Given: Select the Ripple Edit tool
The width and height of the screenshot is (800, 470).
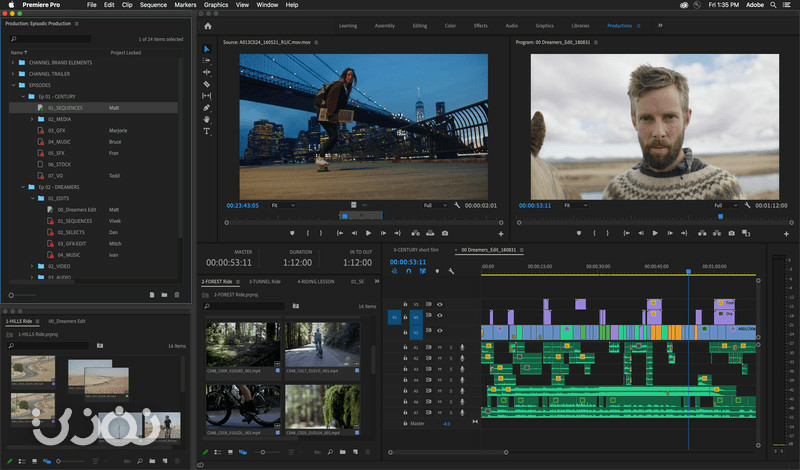Looking at the screenshot, I should click(x=207, y=72).
